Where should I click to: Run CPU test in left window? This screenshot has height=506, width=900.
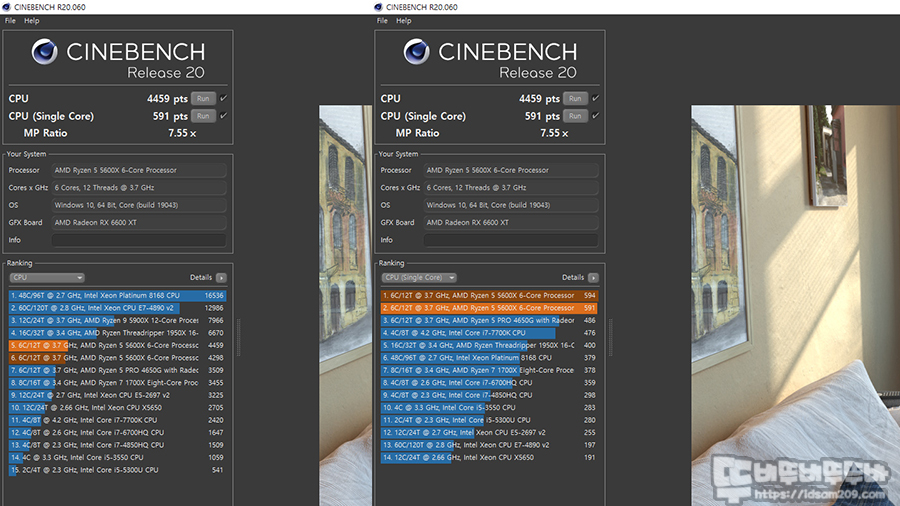click(203, 99)
